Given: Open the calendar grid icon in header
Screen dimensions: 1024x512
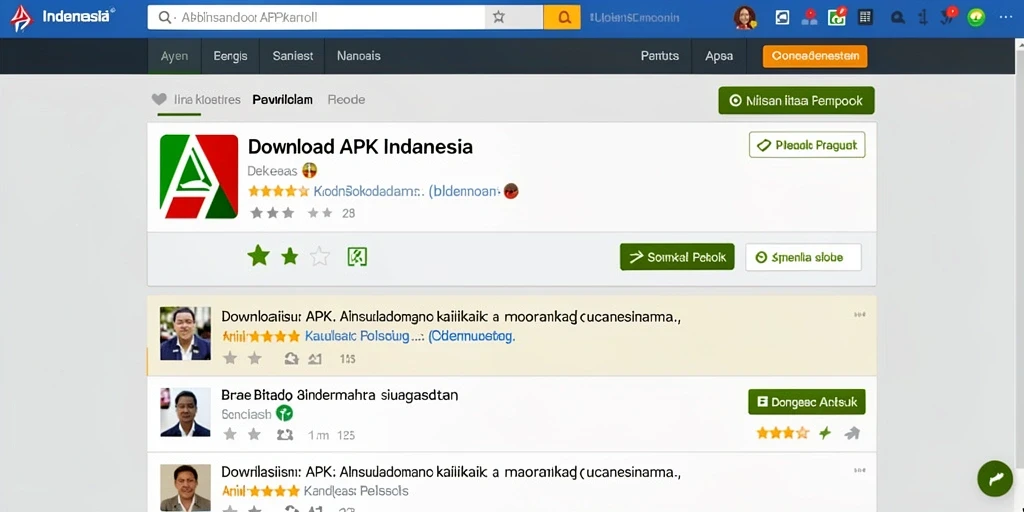Looking at the screenshot, I should 865,18.
